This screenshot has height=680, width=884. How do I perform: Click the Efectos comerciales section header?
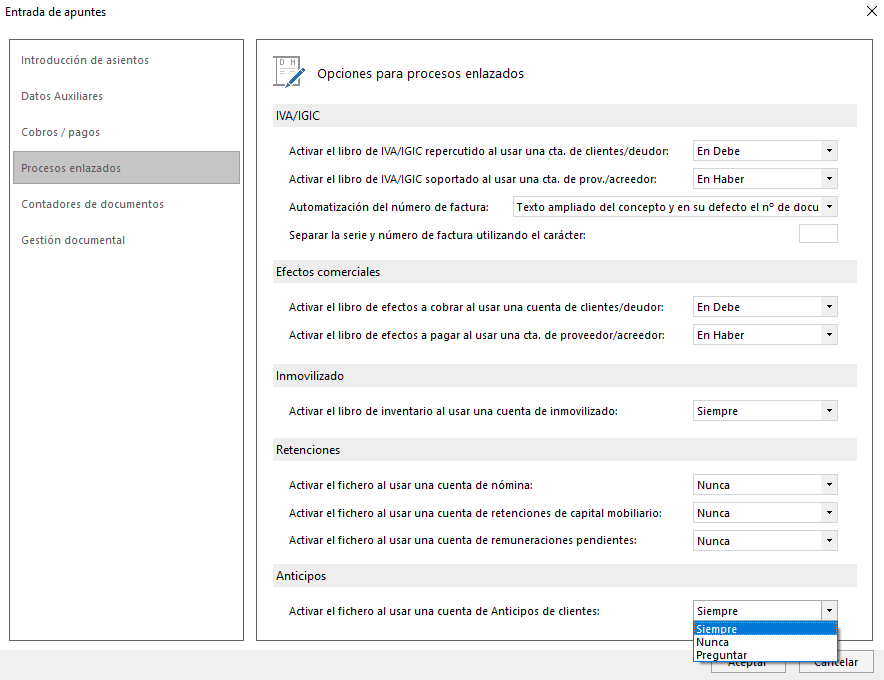coord(564,272)
